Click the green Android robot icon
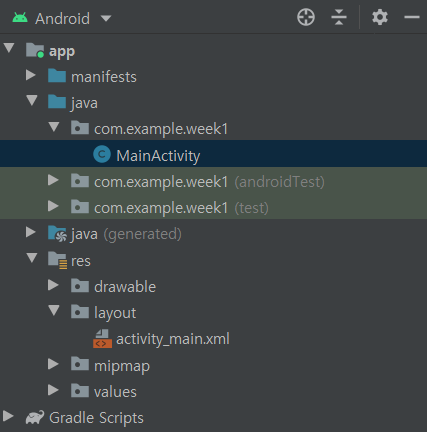 [x=20, y=18]
